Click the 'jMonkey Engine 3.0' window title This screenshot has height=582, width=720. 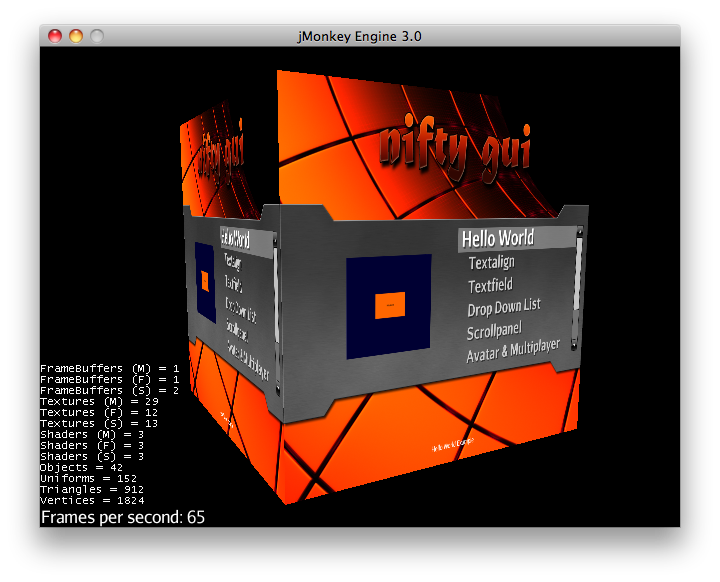click(x=360, y=36)
